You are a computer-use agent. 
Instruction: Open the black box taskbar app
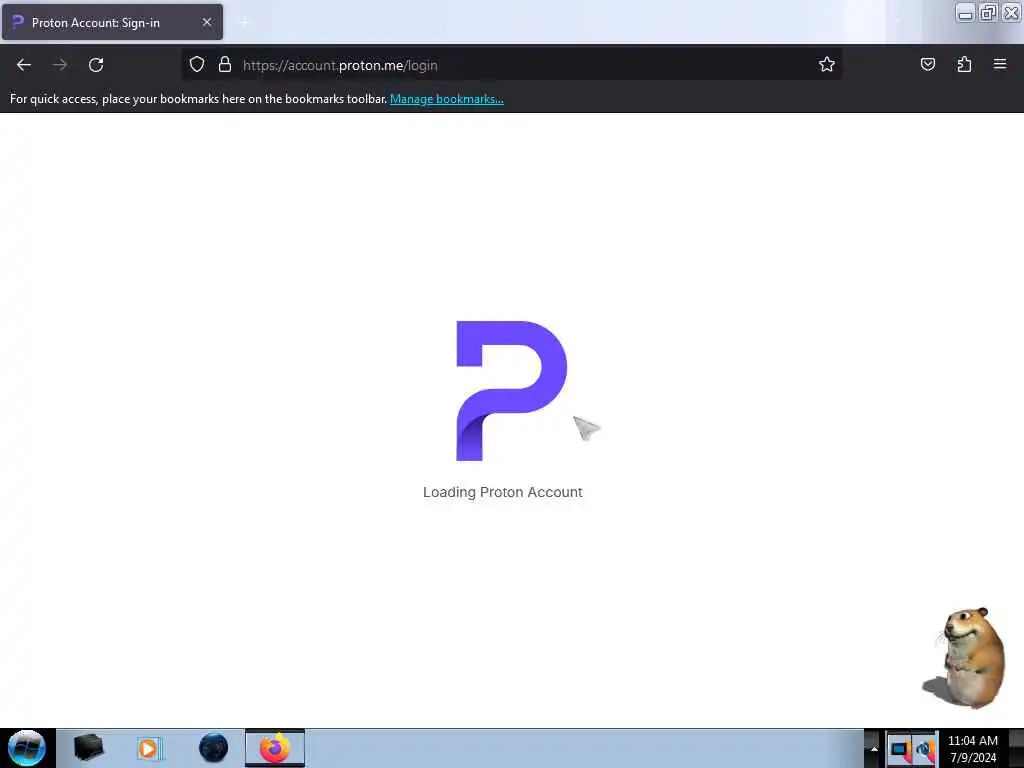click(x=88, y=748)
